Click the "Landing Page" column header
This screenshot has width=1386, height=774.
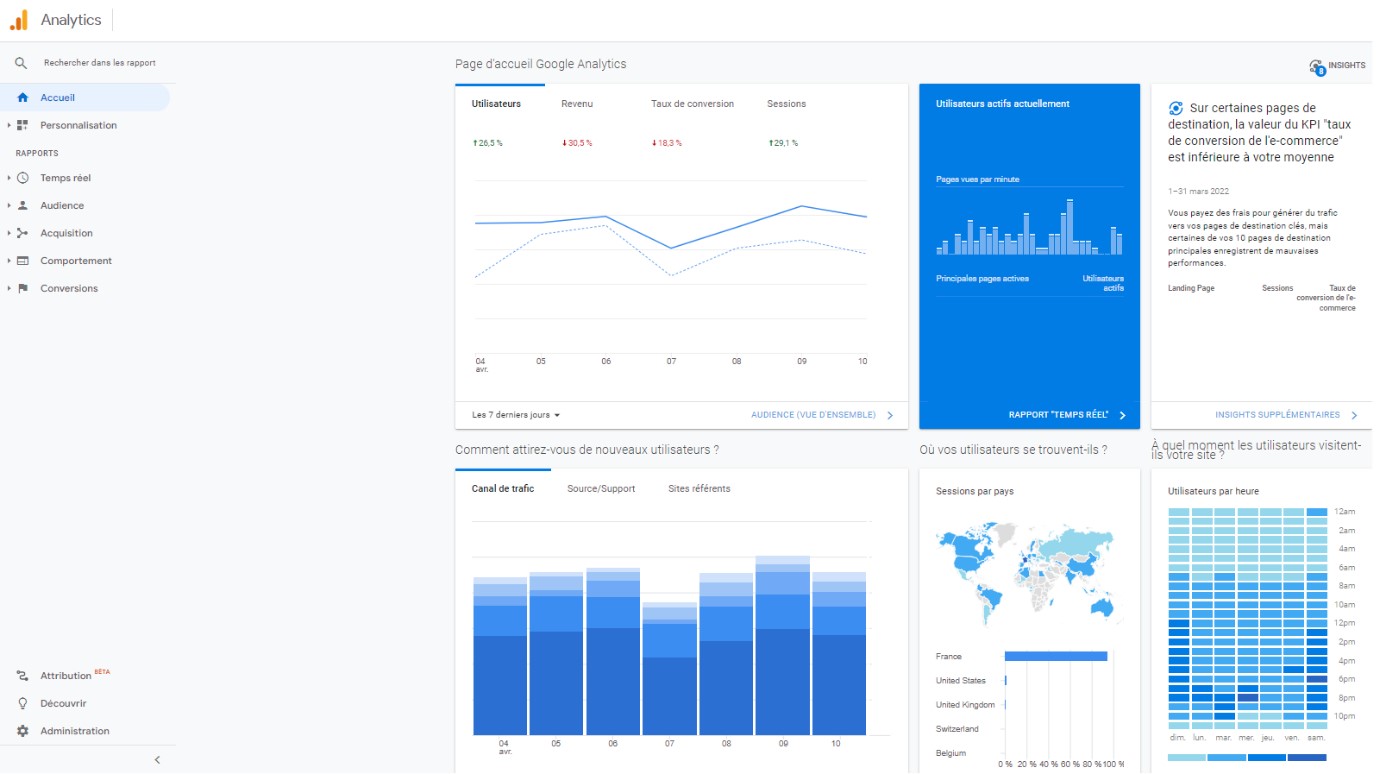click(x=1191, y=288)
